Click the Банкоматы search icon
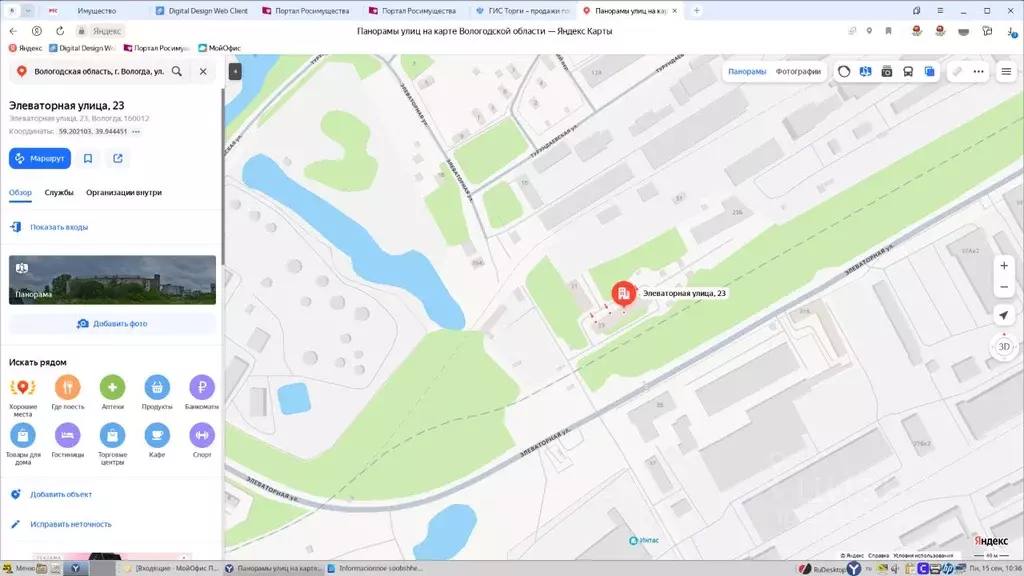This screenshot has height=576, width=1024. [x=203, y=388]
